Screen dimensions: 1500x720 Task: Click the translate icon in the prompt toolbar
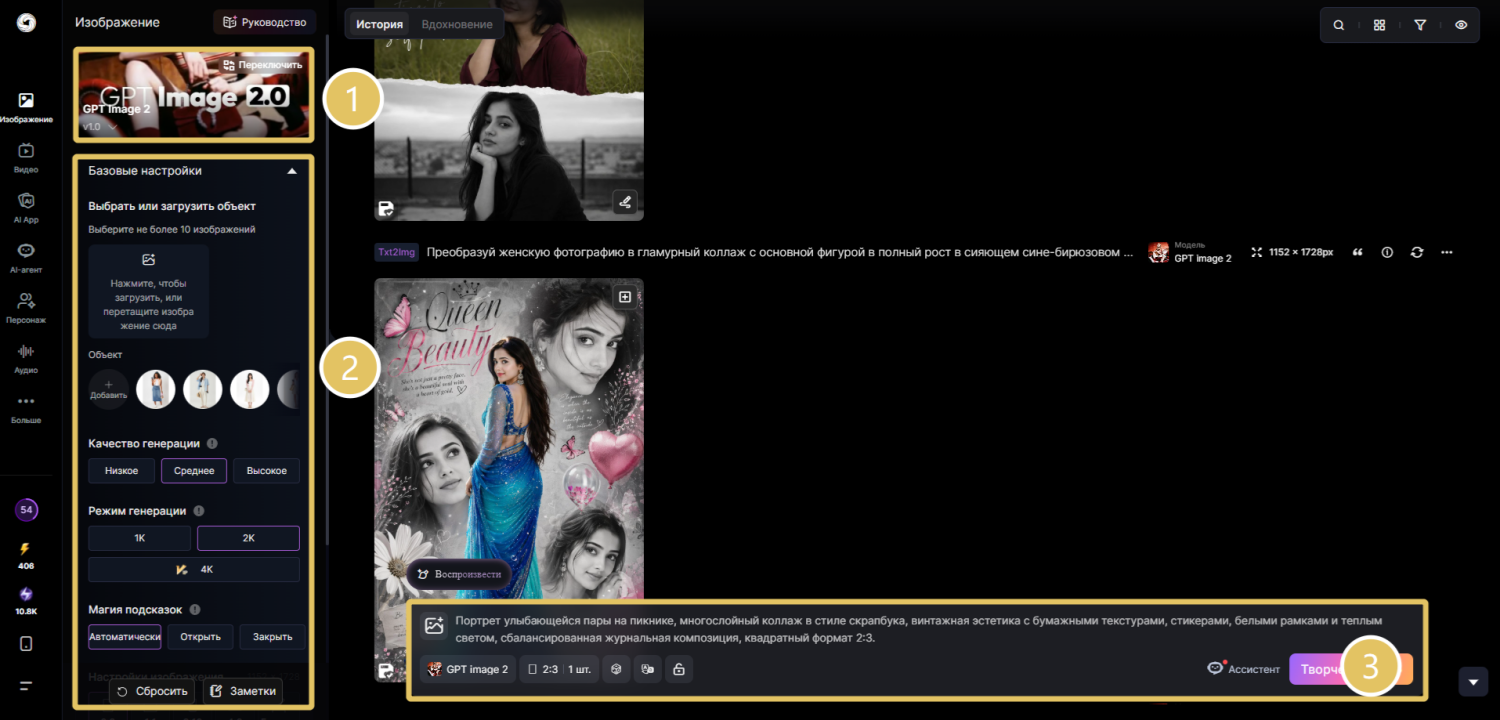(648, 669)
